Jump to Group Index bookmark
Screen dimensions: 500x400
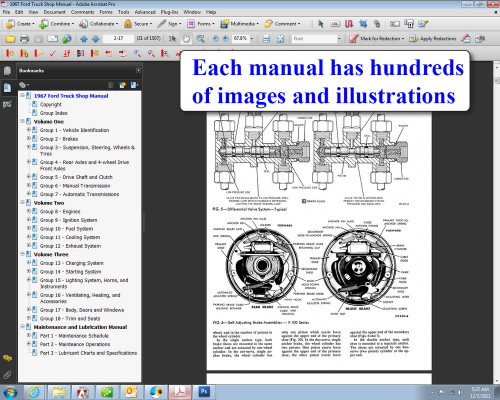[54, 113]
